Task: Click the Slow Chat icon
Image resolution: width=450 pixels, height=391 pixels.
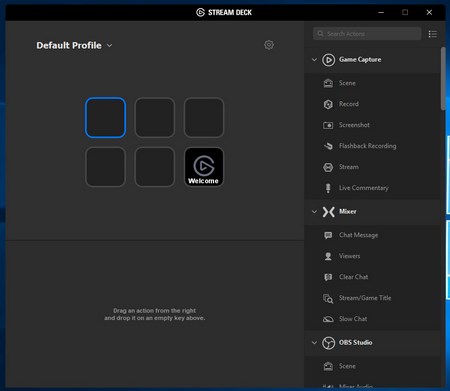Action: click(328, 319)
